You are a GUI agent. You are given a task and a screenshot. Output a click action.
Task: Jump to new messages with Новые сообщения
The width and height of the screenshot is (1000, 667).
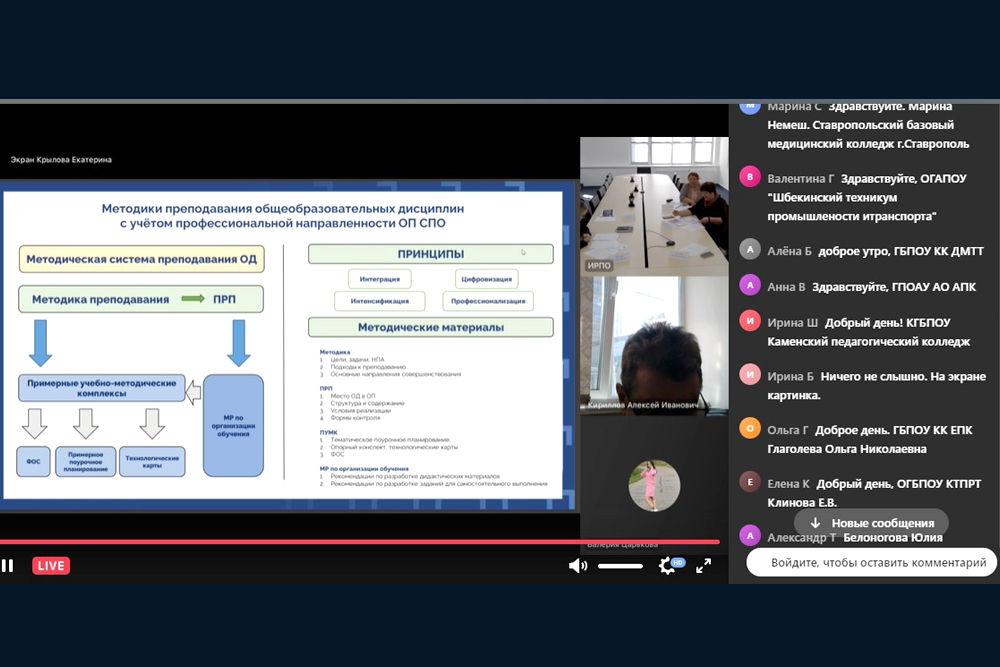871,523
